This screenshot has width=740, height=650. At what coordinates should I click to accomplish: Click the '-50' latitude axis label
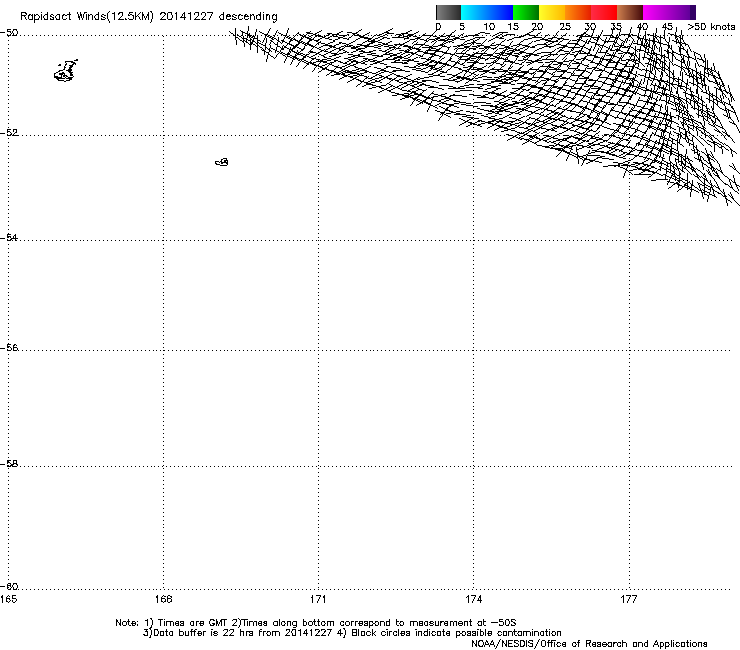(x=9, y=33)
